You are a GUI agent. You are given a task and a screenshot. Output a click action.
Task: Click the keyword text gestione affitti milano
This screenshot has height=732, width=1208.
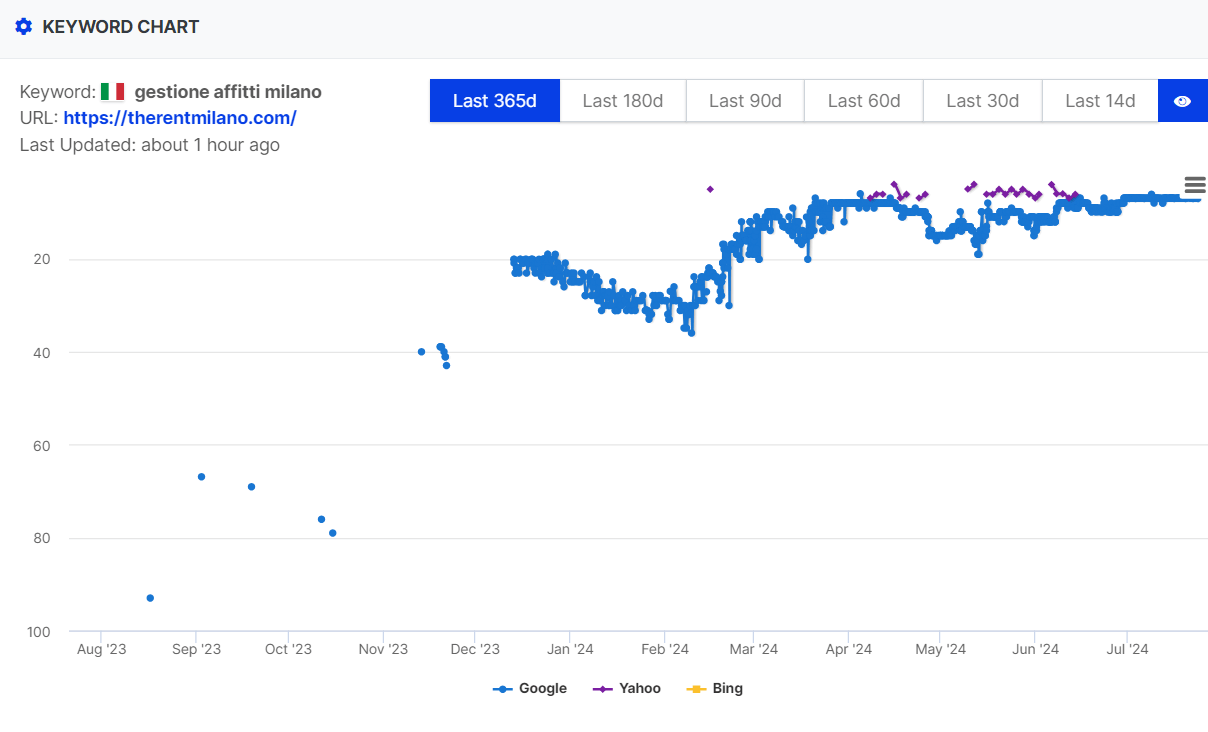228,92
